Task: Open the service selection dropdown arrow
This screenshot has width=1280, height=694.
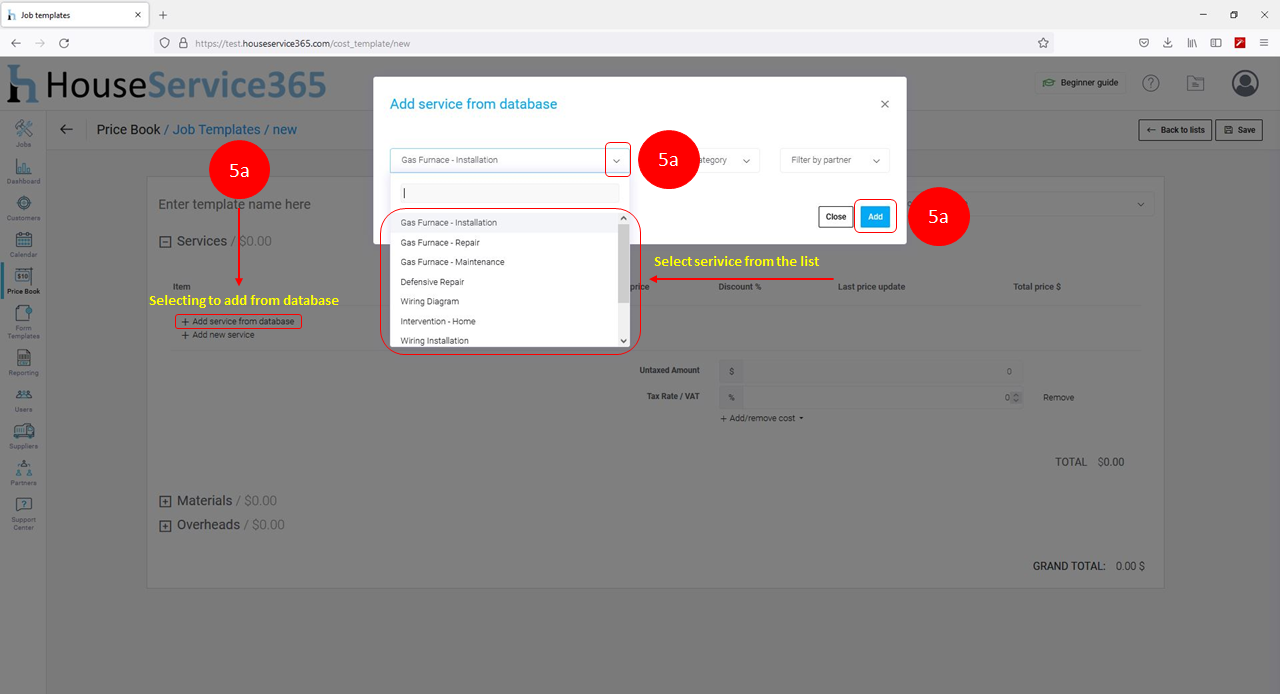Action: (617, 160)
